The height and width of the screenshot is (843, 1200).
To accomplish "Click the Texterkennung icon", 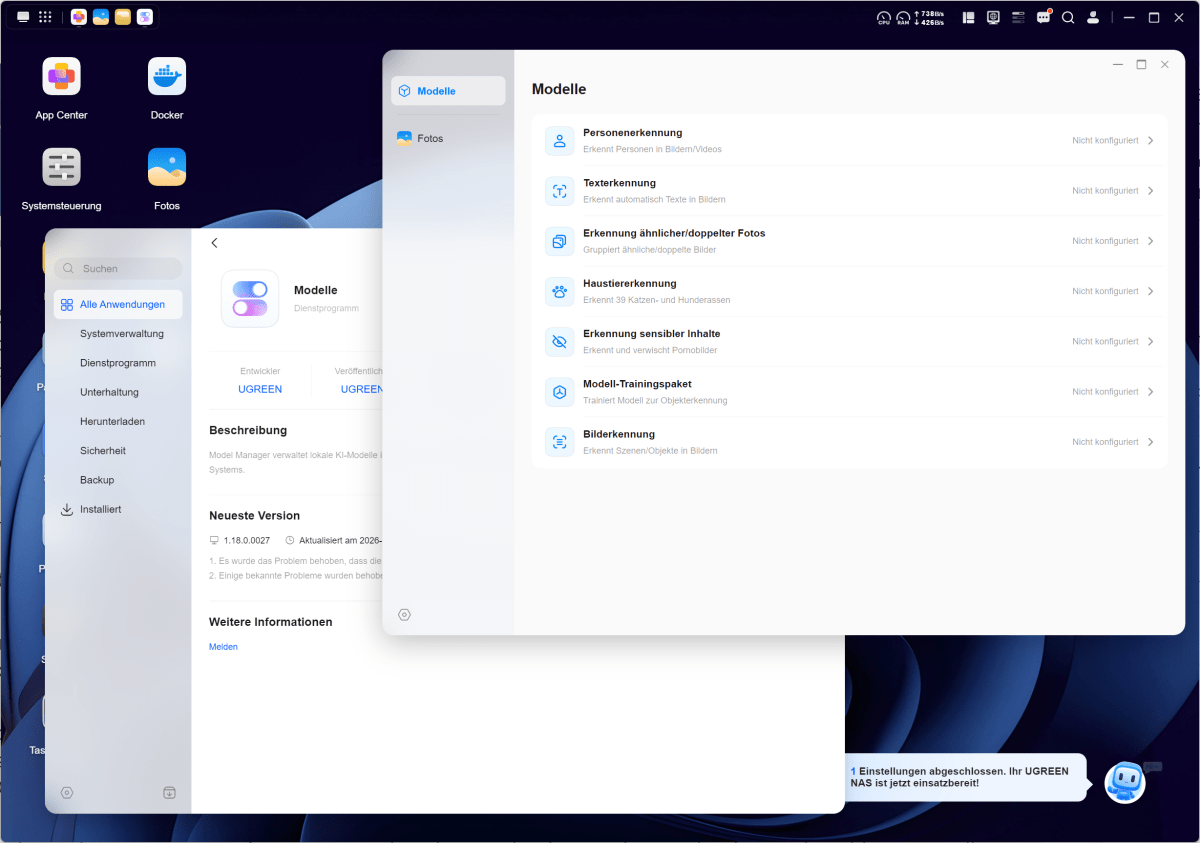I will 560,191.
